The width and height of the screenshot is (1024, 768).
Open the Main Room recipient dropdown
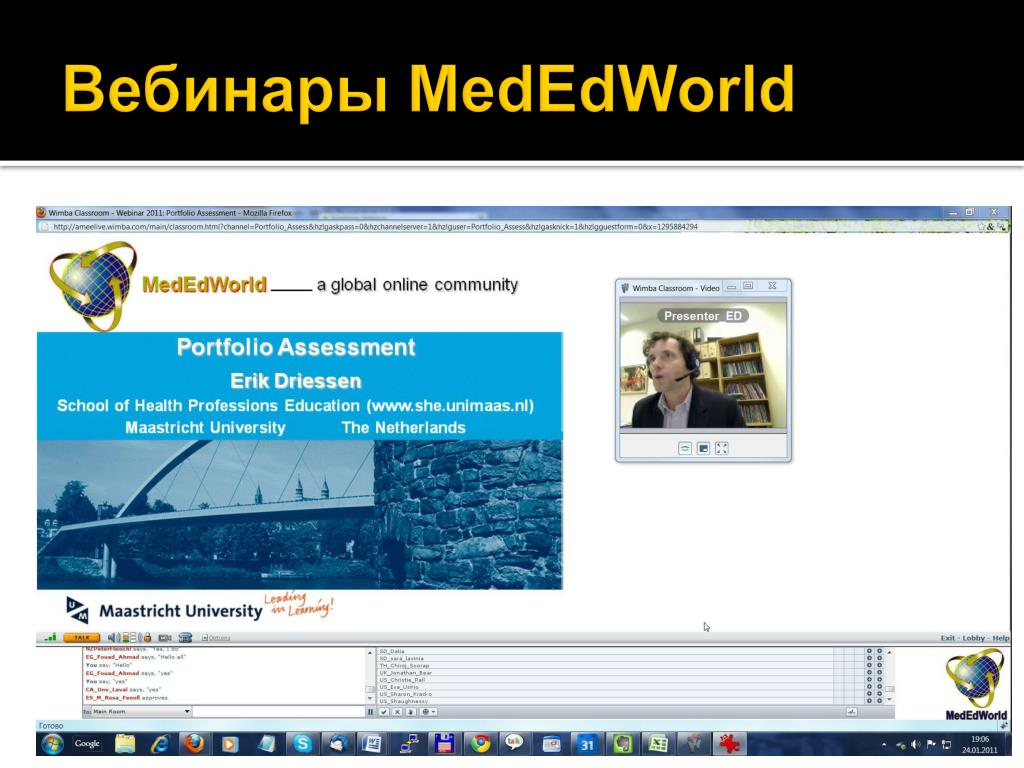click(x=142, y=712)
